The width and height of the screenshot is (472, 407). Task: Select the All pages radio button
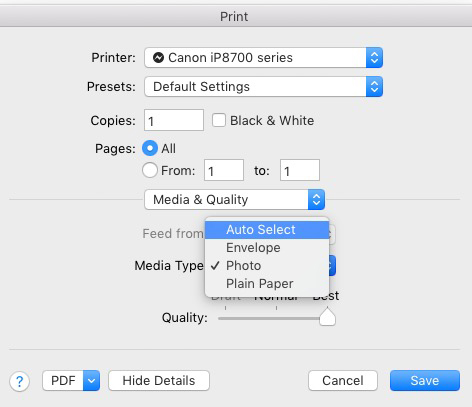[x=150, y=148]
